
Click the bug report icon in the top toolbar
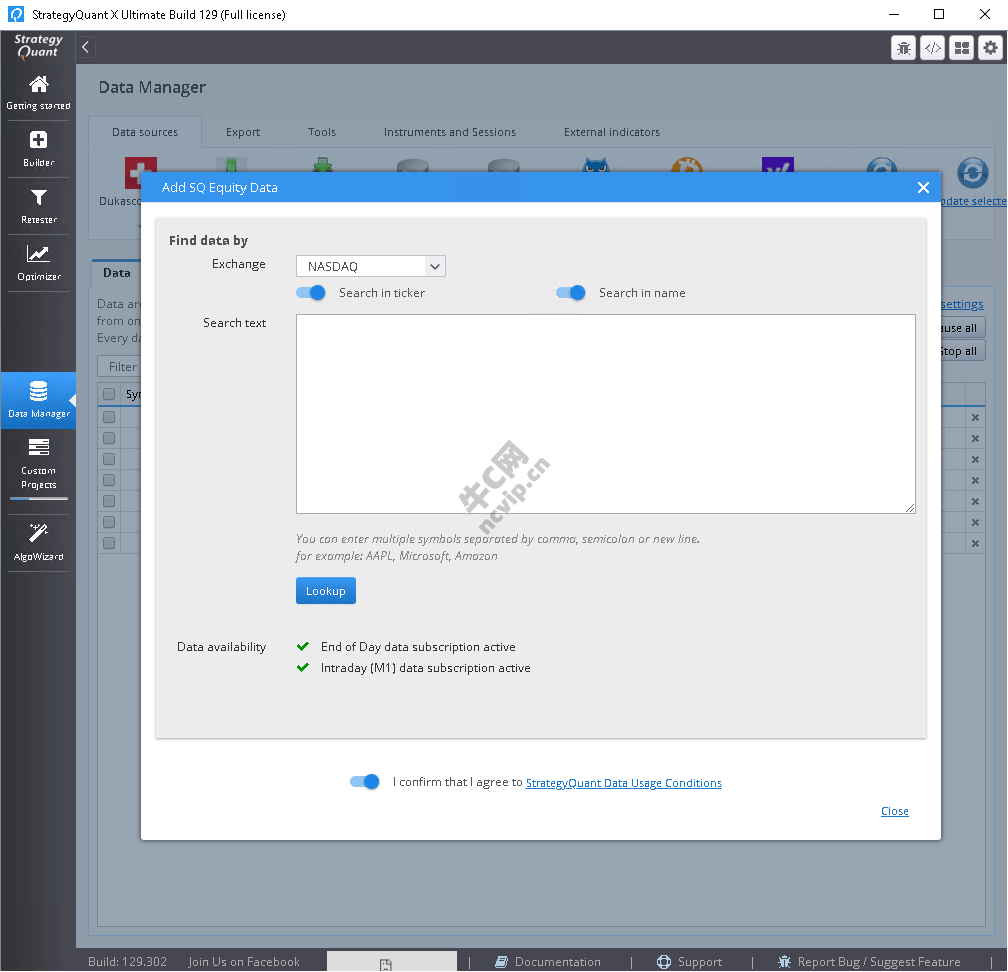pos(903,48)
